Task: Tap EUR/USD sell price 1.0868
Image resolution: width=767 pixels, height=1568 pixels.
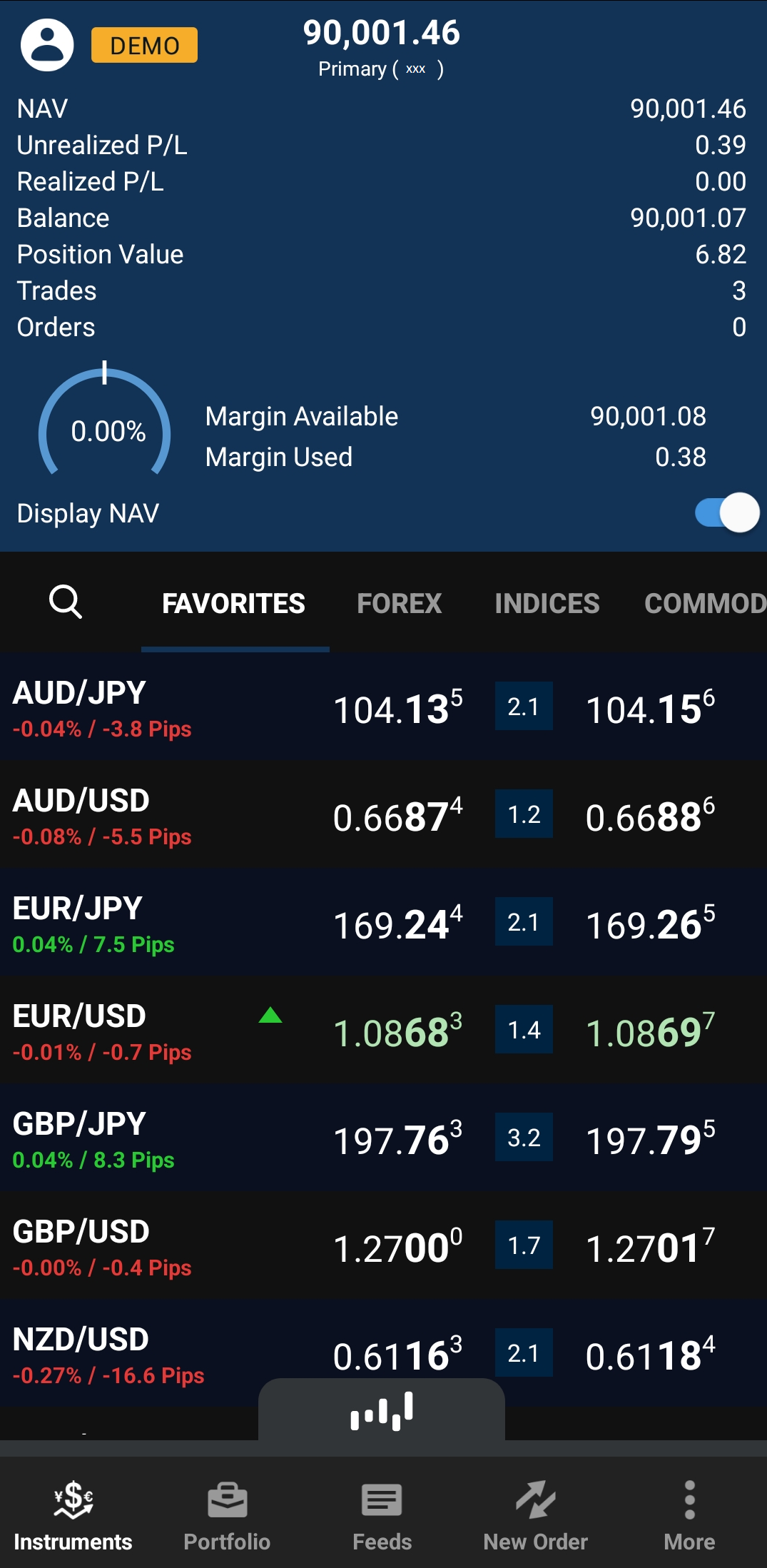Action: click(x=397, y=1032)
